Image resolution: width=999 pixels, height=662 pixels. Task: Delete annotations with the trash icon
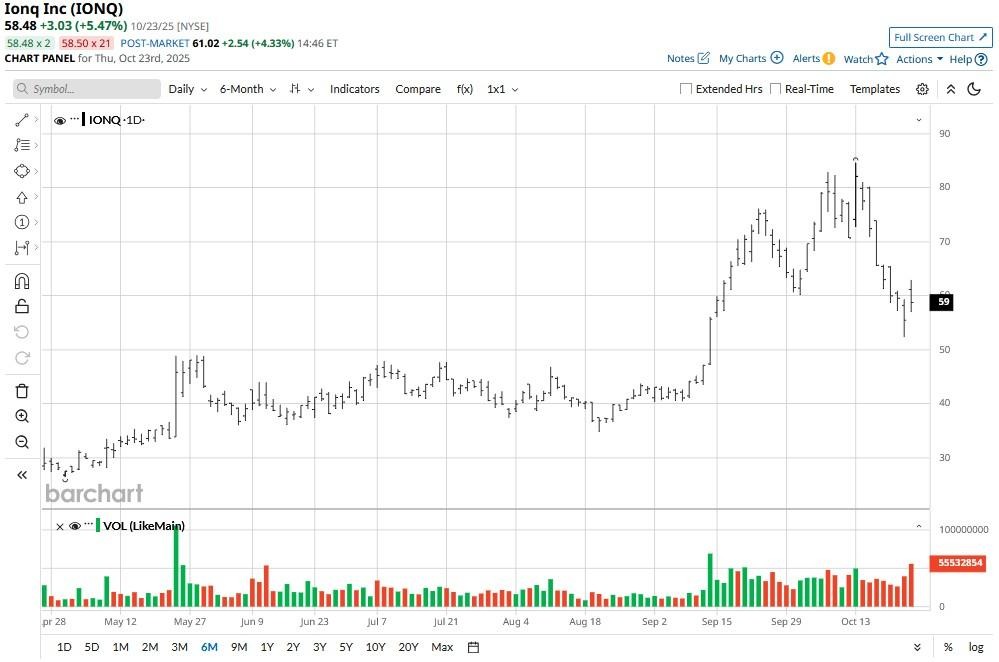22,390
